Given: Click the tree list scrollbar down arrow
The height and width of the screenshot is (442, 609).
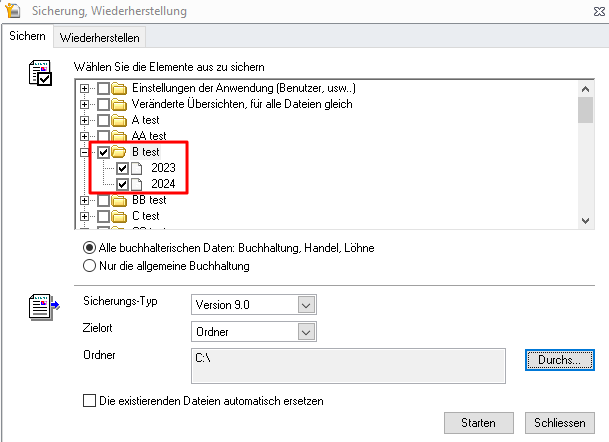Looking at the screenshot, I should [586, 221].
